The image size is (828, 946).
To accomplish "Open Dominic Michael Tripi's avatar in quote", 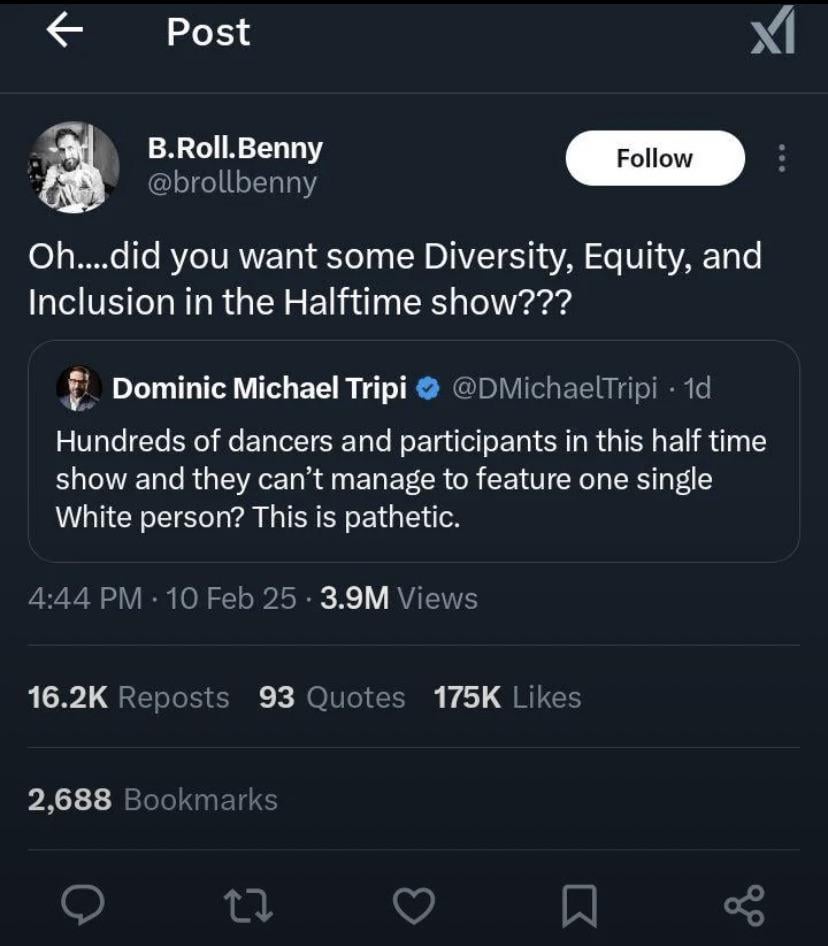I will [78, 388].
